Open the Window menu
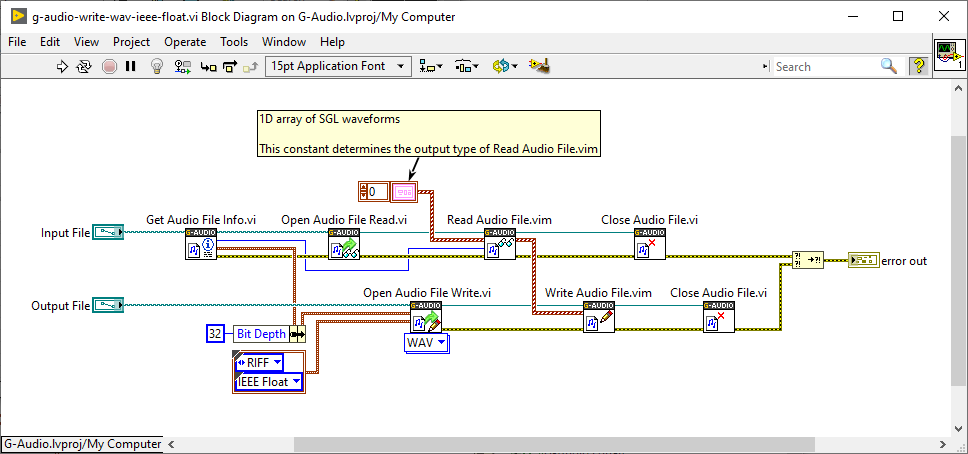Image resolution: width=968 pixels, height=454 pixels. 284,42
